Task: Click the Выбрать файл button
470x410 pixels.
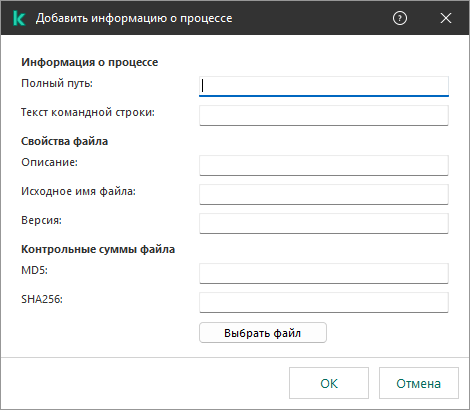Action: click(x=263, y=332)
